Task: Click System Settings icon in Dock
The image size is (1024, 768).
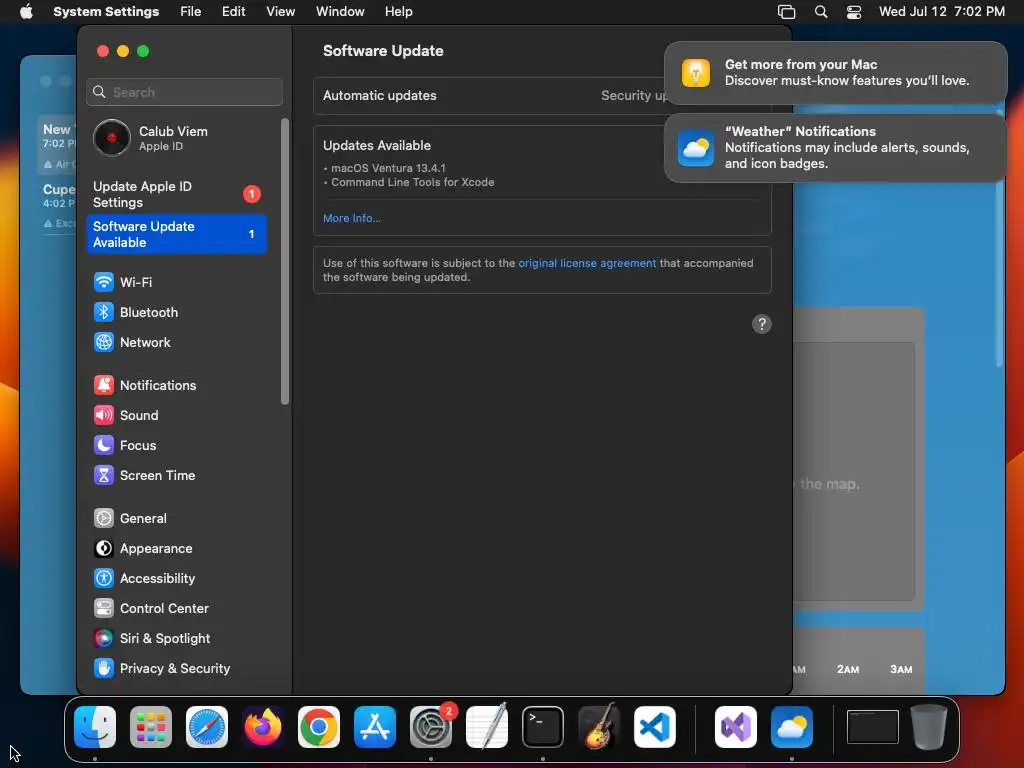Action: (x=431, y=727)
